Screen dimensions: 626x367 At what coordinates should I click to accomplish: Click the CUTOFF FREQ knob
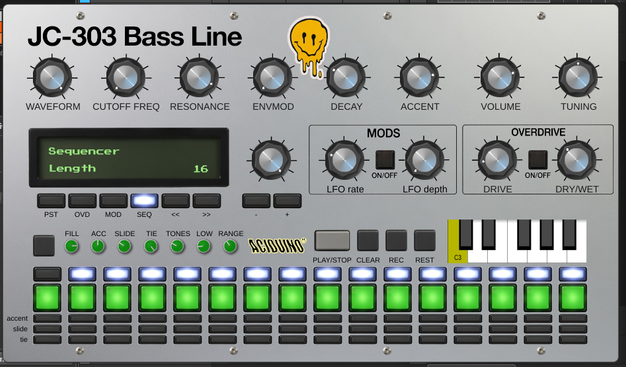point(126,77)
